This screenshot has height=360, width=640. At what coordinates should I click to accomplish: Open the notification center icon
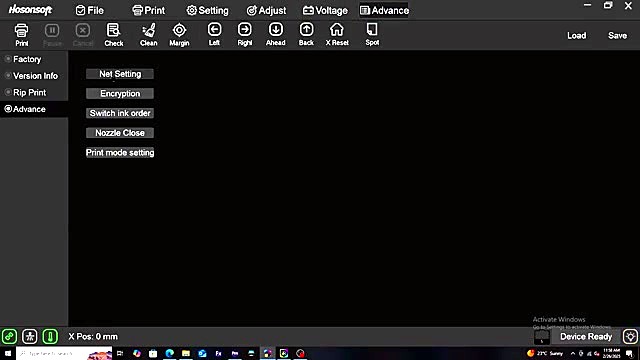pyautogui.click(x=629, y=354)
